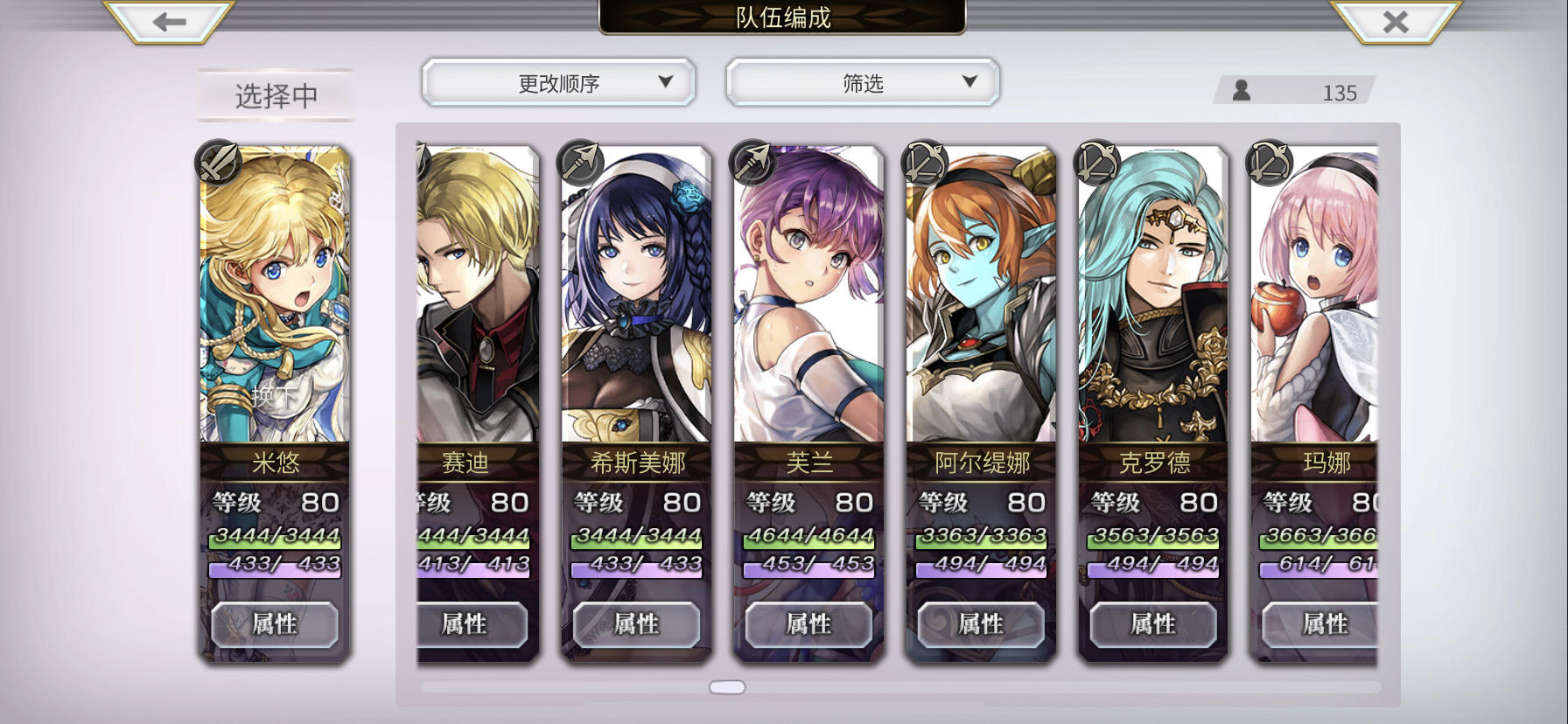
Task: Open 属性 for 芙兰
Action: pos(808,624)
